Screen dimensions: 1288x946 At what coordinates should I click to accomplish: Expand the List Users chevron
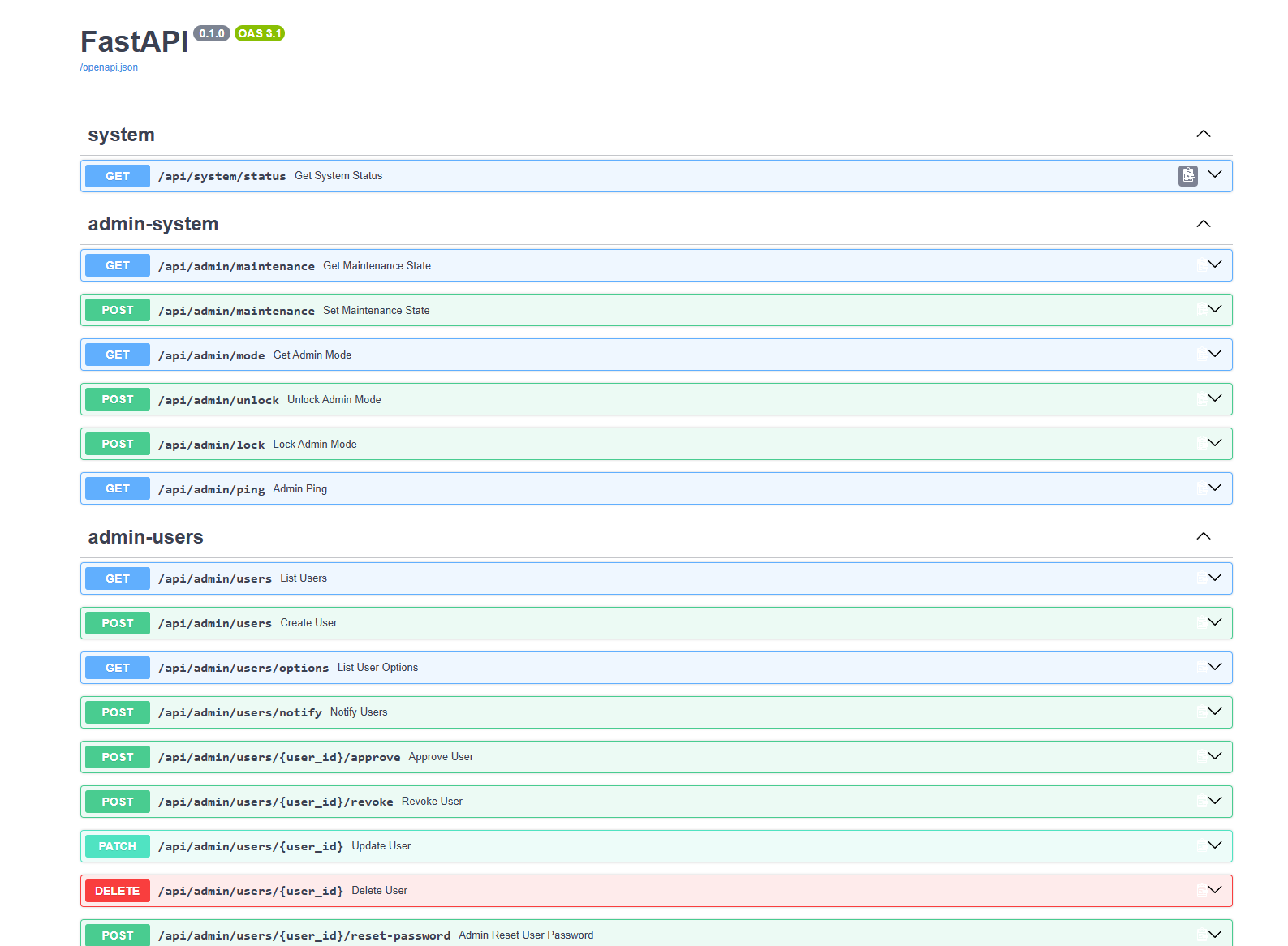(1215, 578)
